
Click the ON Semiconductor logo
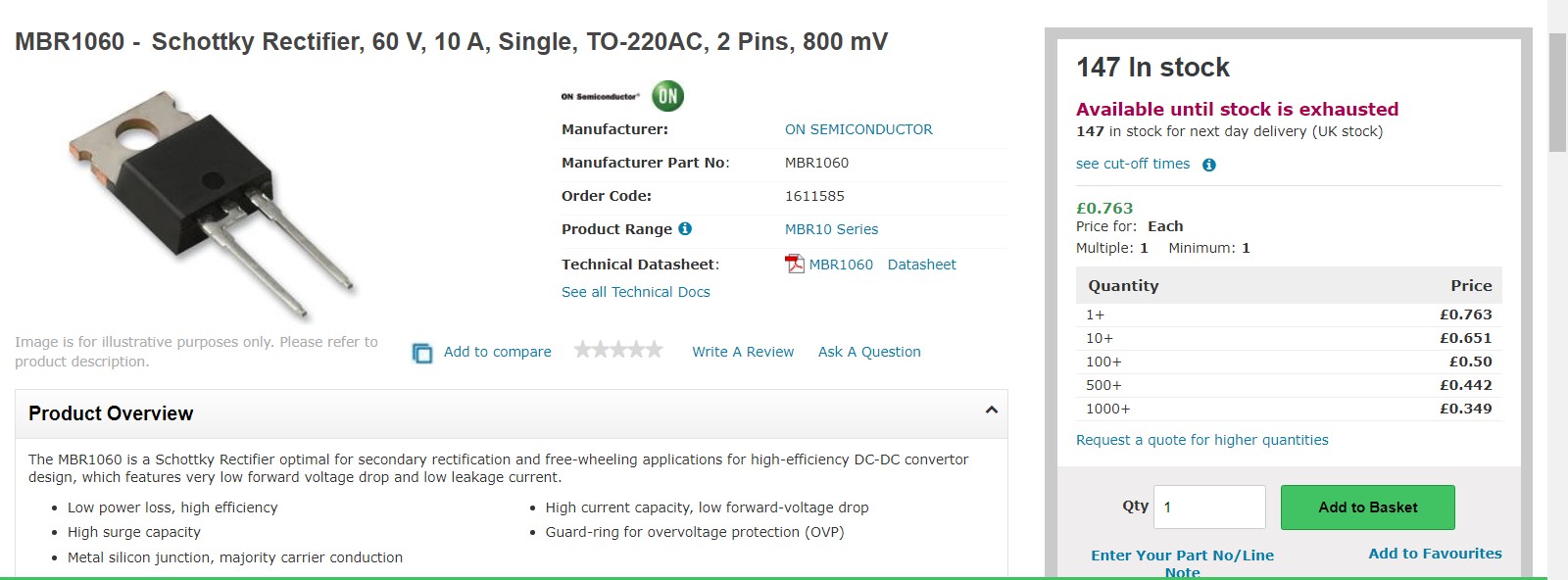622,96
